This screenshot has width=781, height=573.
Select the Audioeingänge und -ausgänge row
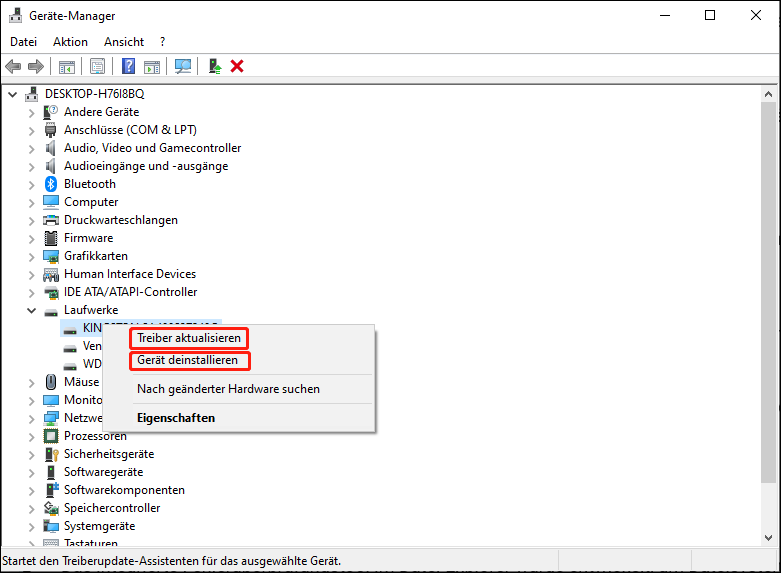(x=146, y=166)
